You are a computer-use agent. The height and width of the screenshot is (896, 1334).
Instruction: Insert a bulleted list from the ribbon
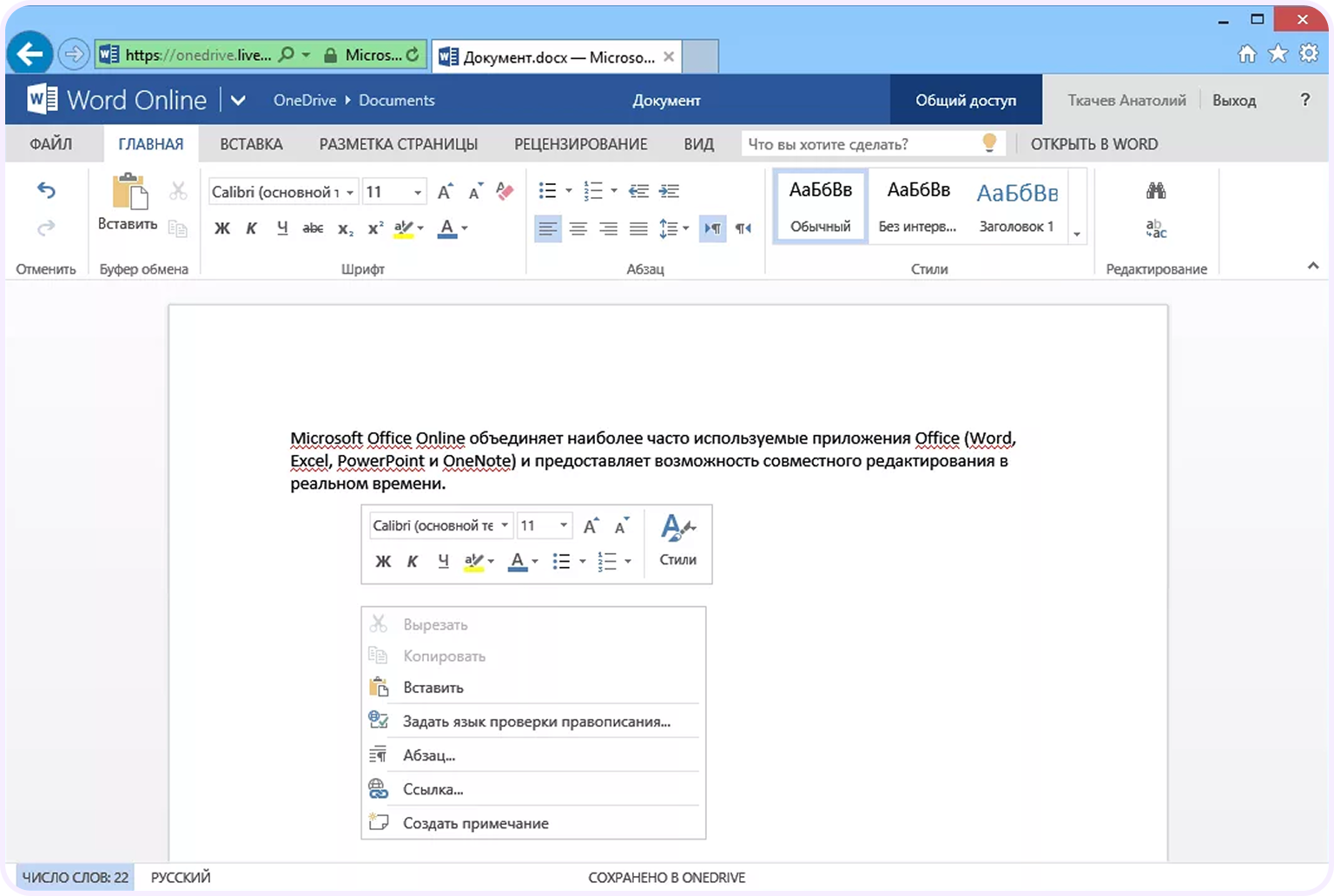[547, 191]
